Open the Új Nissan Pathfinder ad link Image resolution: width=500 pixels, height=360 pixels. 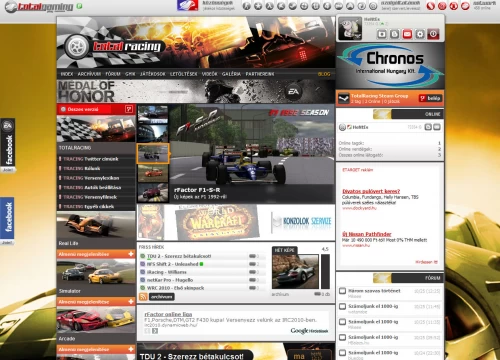click(367, 234)
